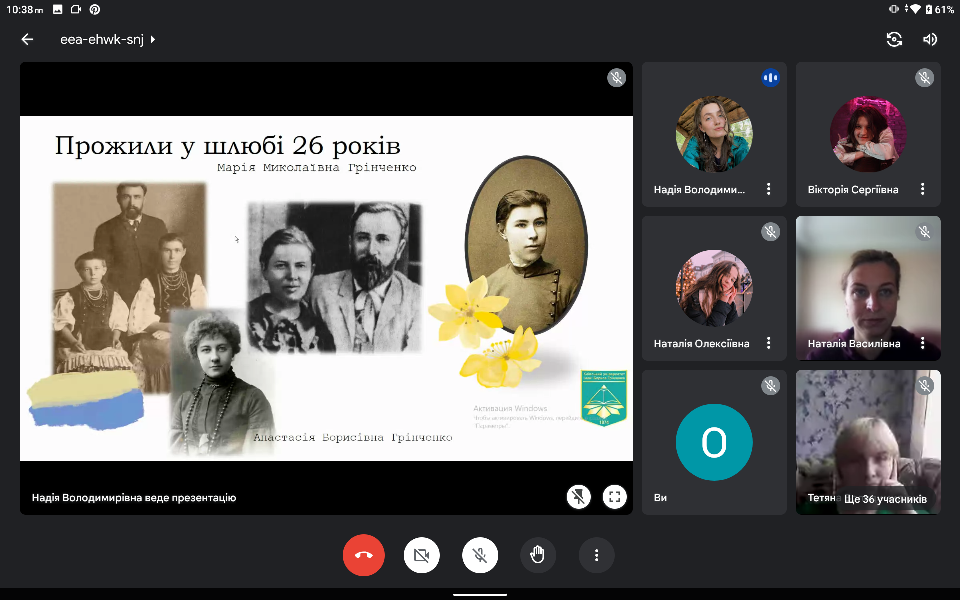The image size is (960, 600).
Task: Tap the back arrow to leave the call view
Action: (x=27, y=39)
